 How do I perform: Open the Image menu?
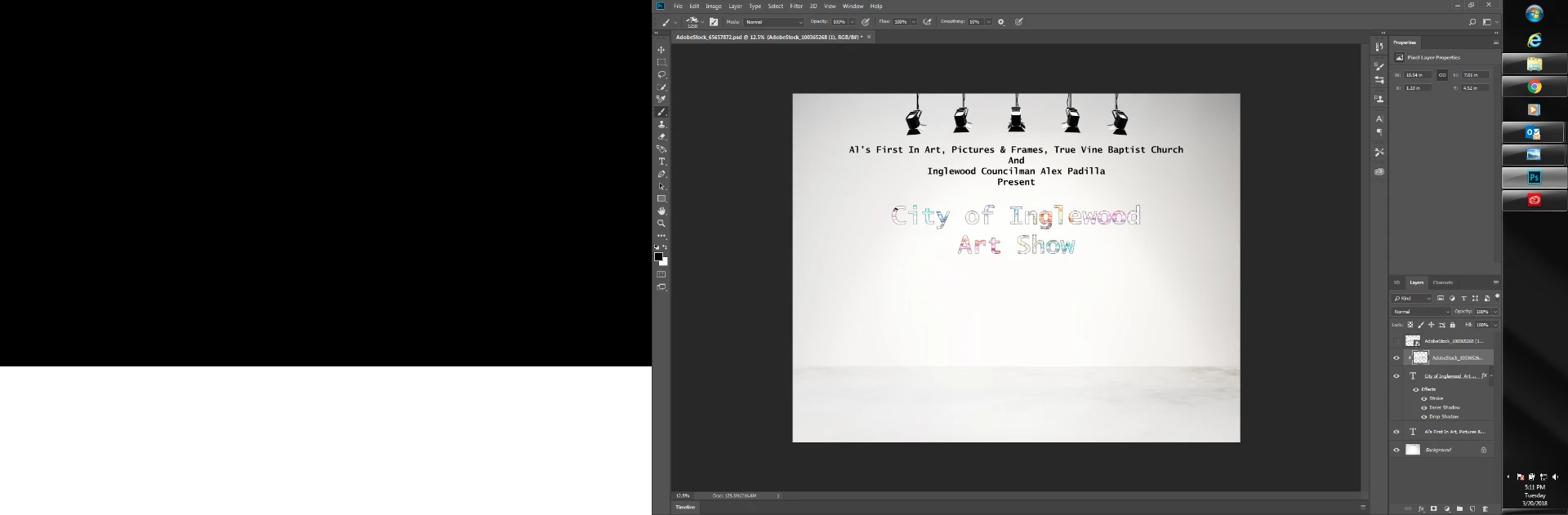click(x=714, y=6)
